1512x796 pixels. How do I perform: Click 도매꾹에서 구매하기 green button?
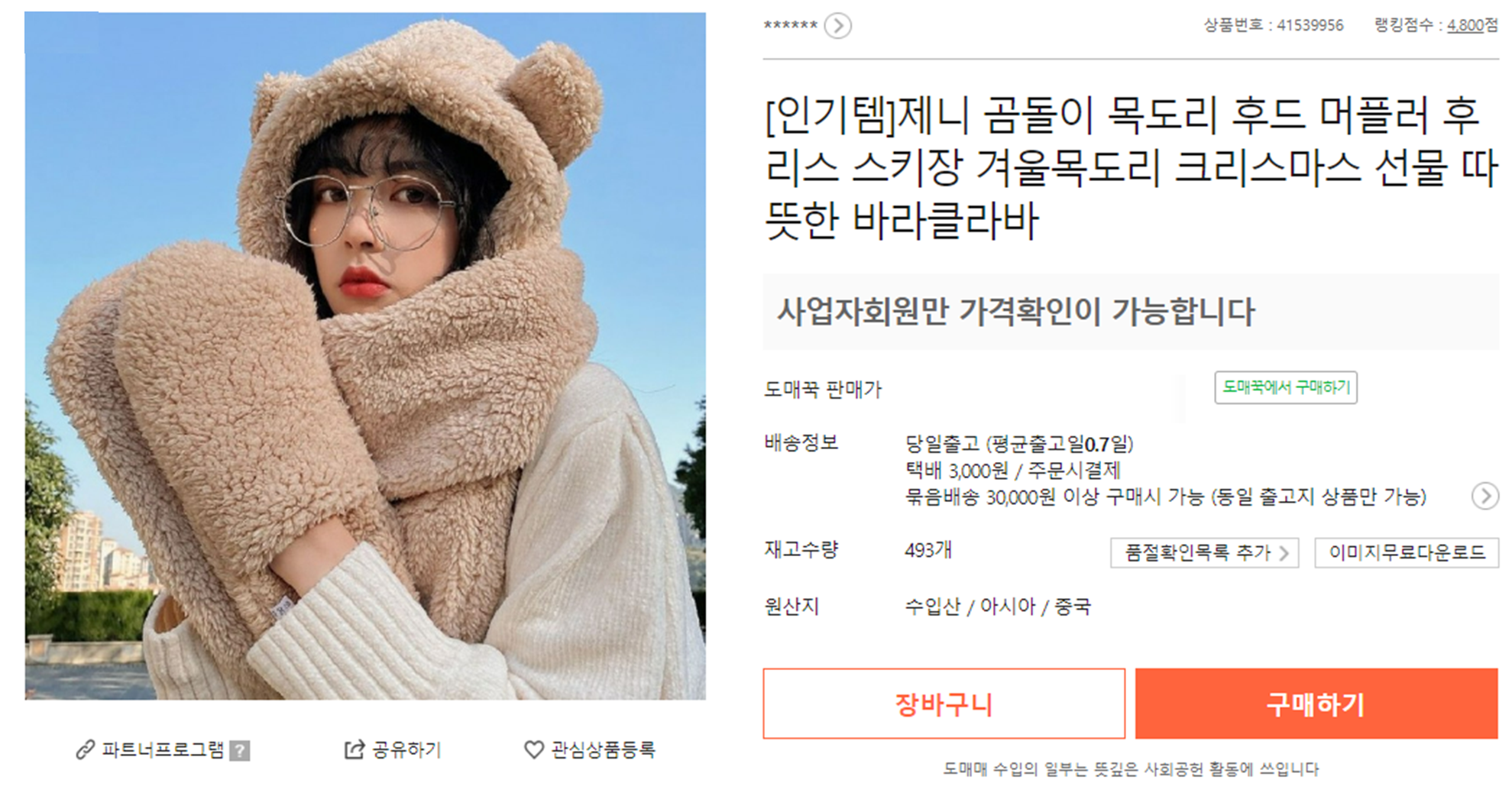[x=1286, y=387]
